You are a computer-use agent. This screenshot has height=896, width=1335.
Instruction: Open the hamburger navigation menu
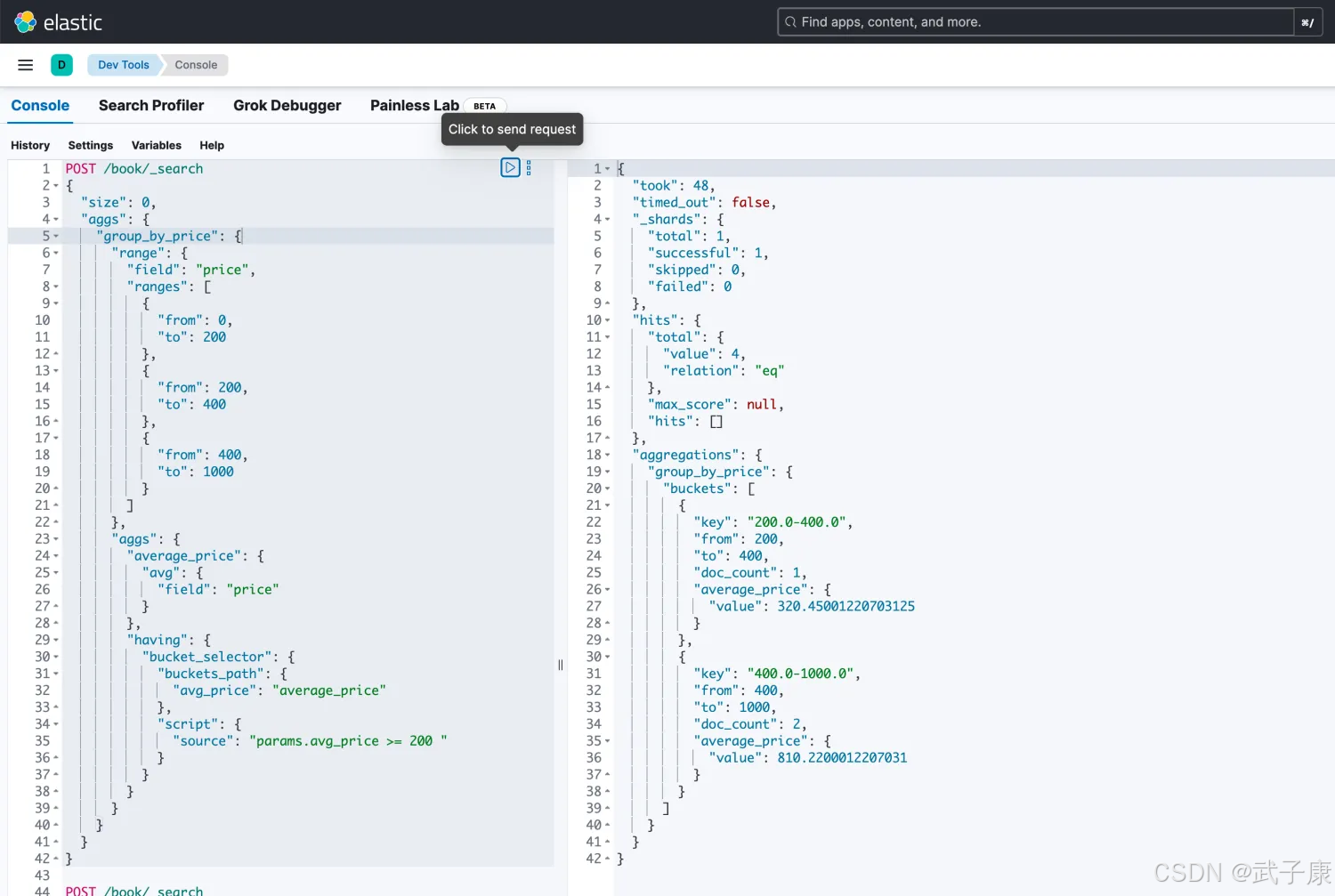pos(25,65)
